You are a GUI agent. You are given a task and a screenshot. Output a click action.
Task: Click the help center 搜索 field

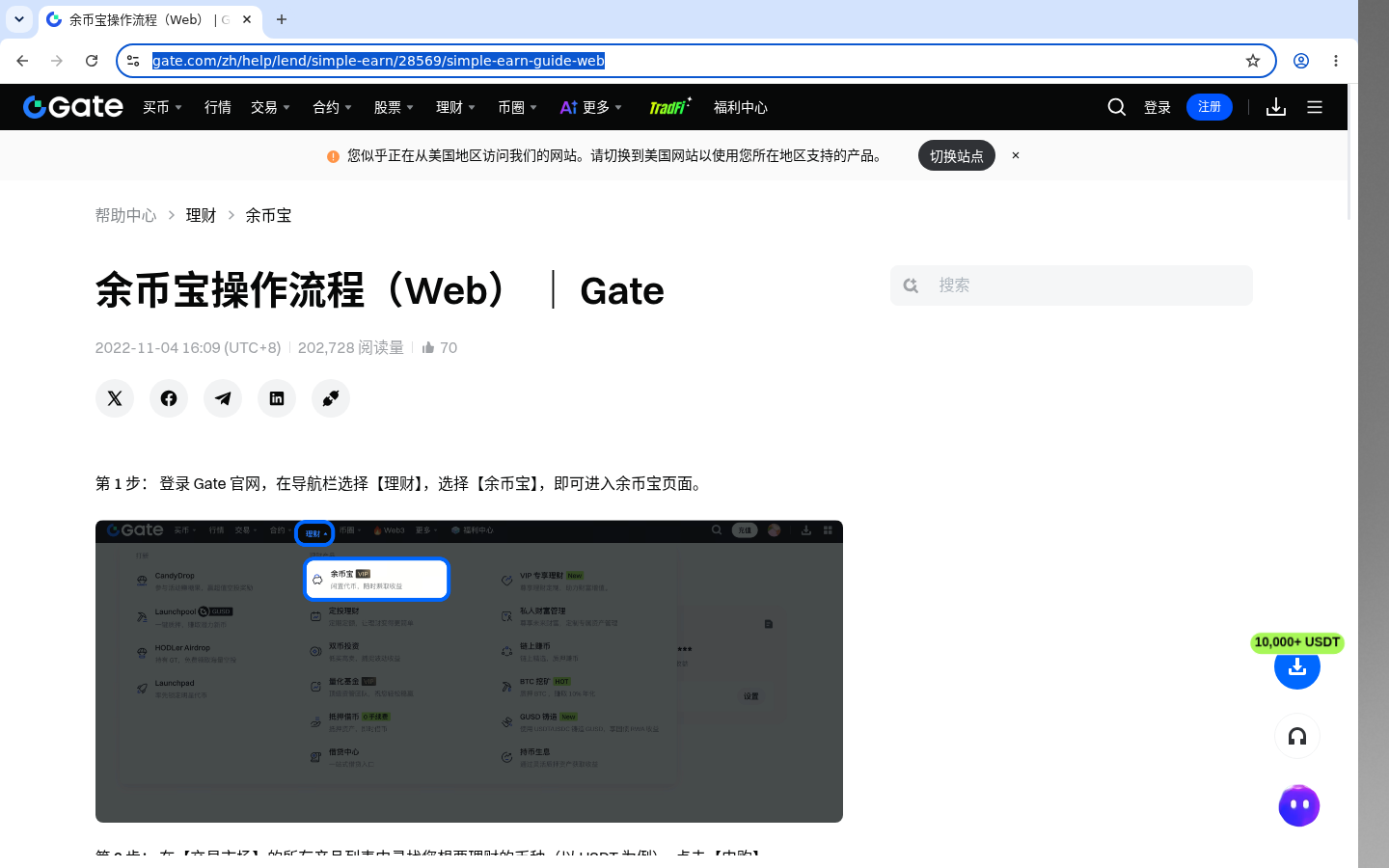[1072, 285]
